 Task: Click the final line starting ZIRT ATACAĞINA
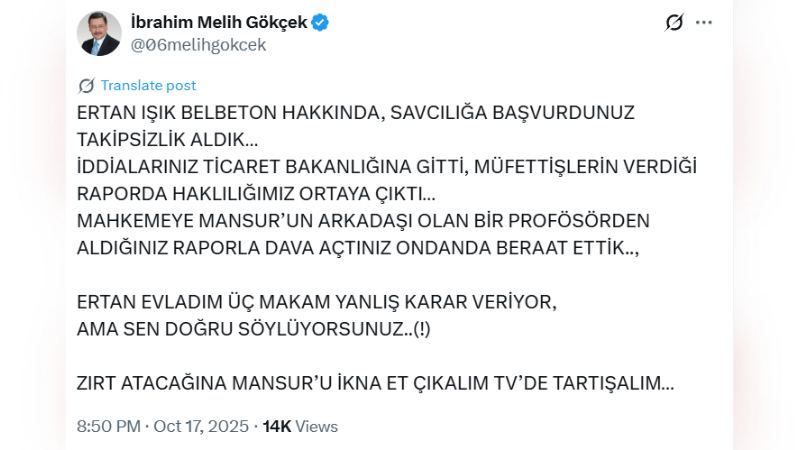coord(375,383)
